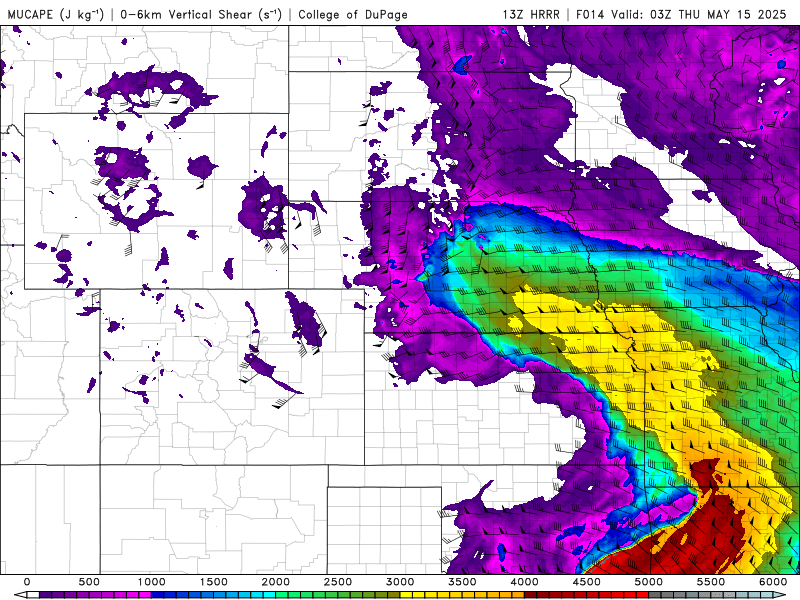Pick the dark red swatch below the 4000 label
The height and width of the screenshot is (600, 800).
(x=531, y=595)
